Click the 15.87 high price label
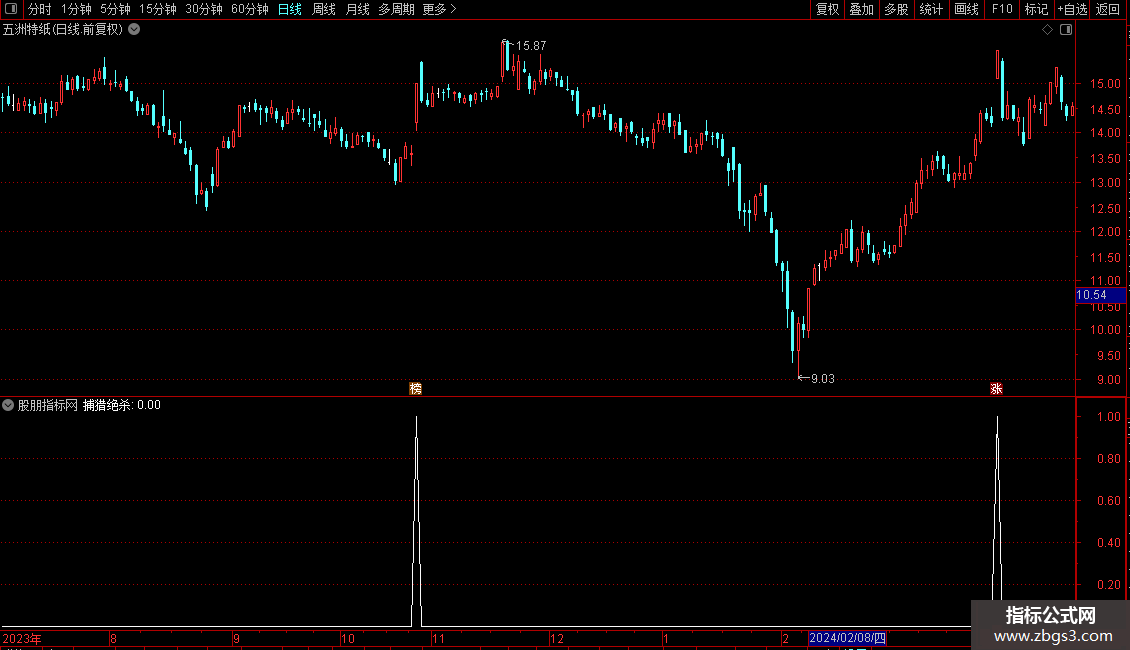Screen dimensions: 1130x650 (x=531, y=45)
